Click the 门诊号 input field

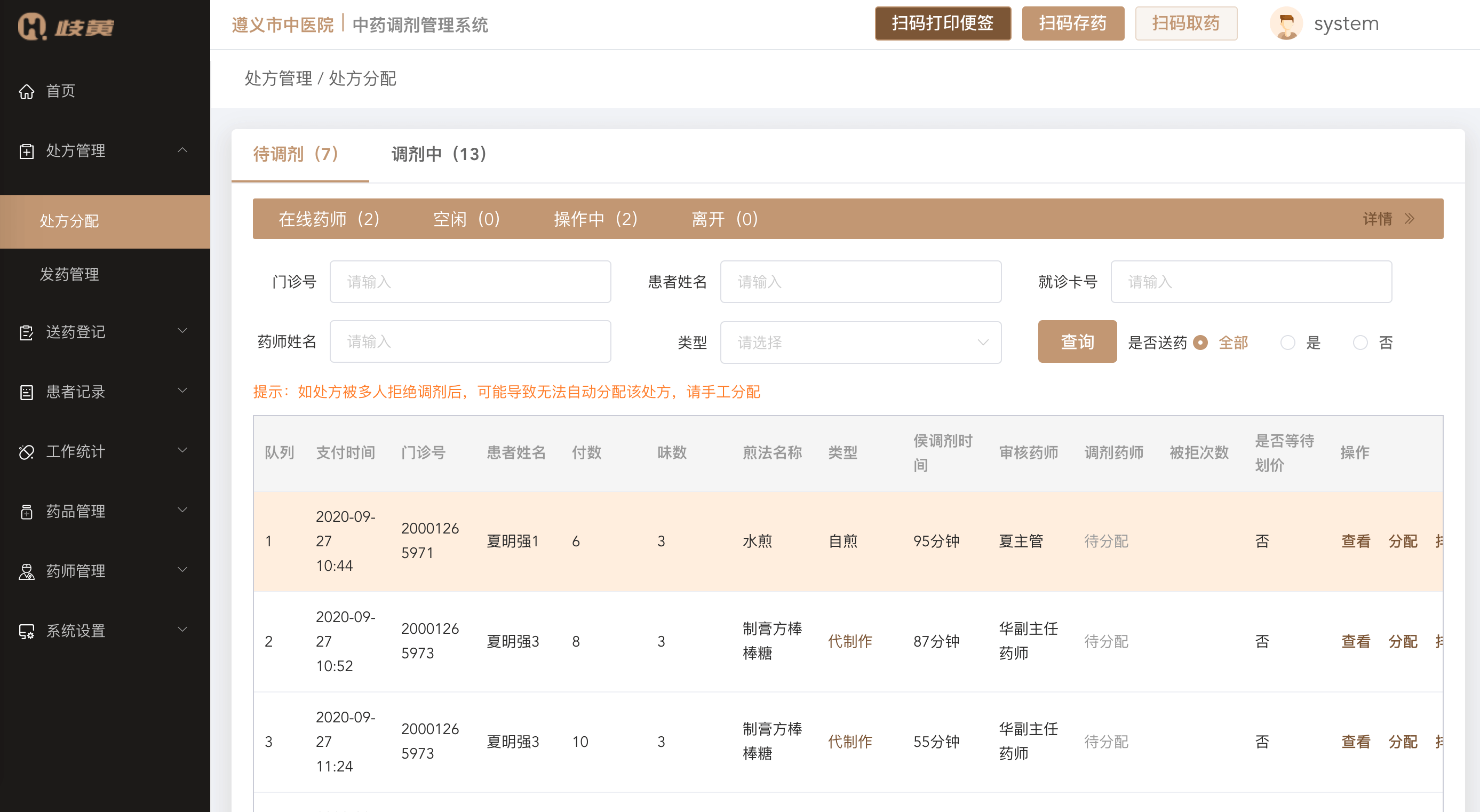coord(470,282)
